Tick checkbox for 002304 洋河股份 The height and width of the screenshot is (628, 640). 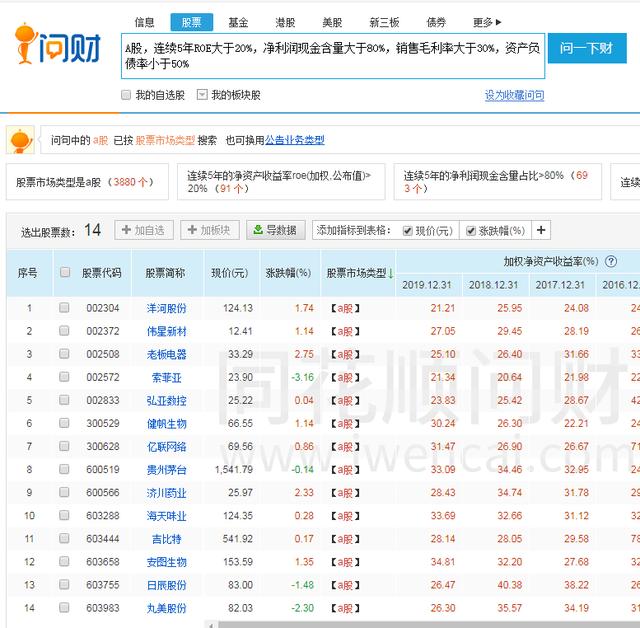coord(64,308)
